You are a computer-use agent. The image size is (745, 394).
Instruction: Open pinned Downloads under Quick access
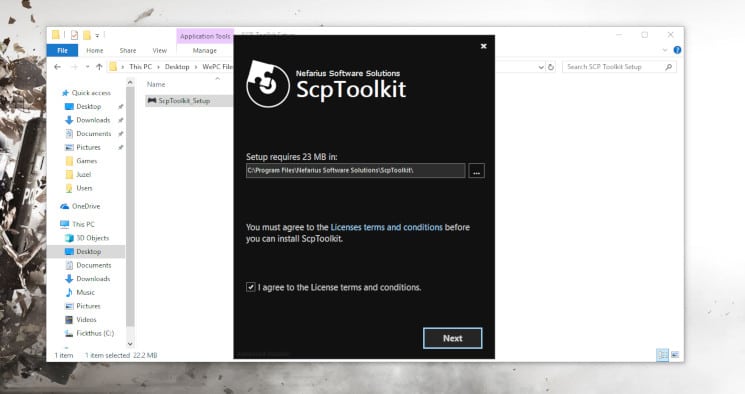coord(93,120)
